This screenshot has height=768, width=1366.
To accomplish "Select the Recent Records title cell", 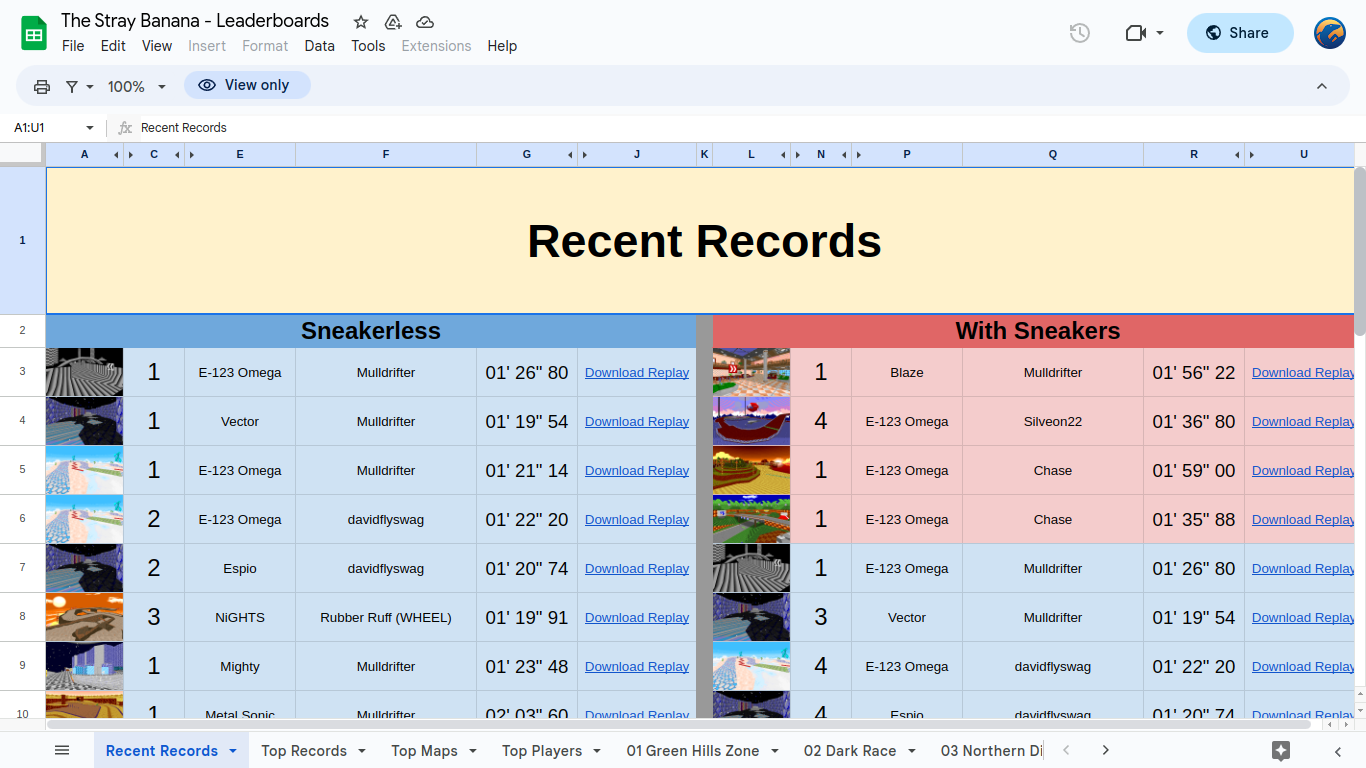I will pos(704,241).
